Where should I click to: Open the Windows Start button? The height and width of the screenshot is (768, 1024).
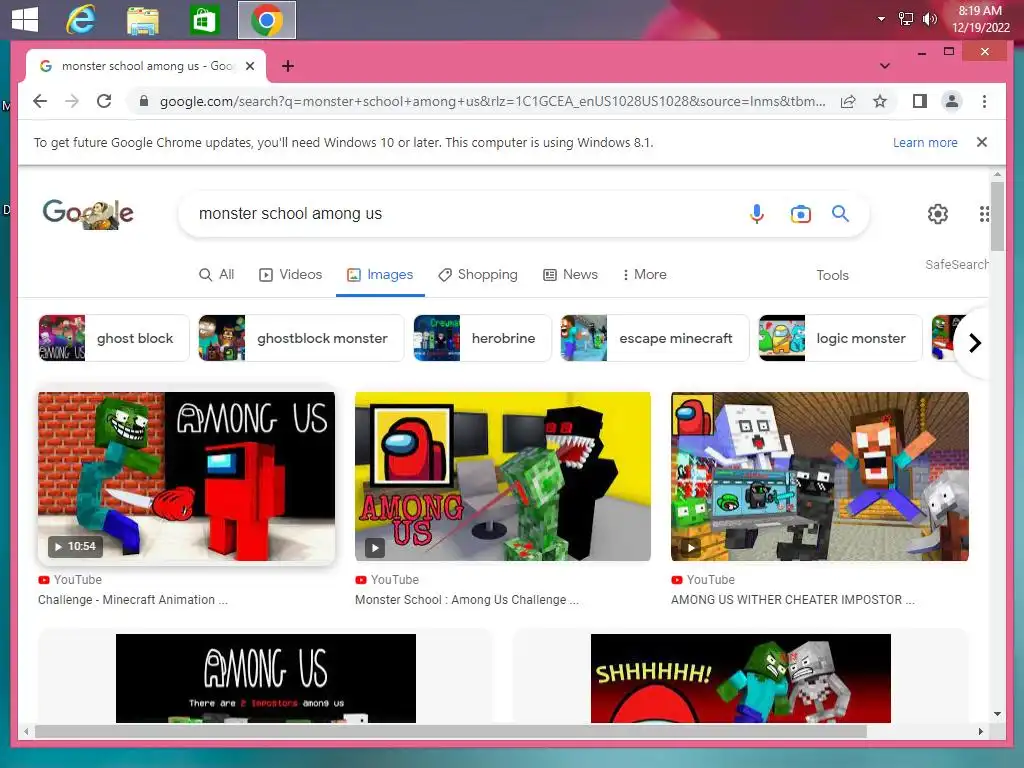click(x=25, y=19)
